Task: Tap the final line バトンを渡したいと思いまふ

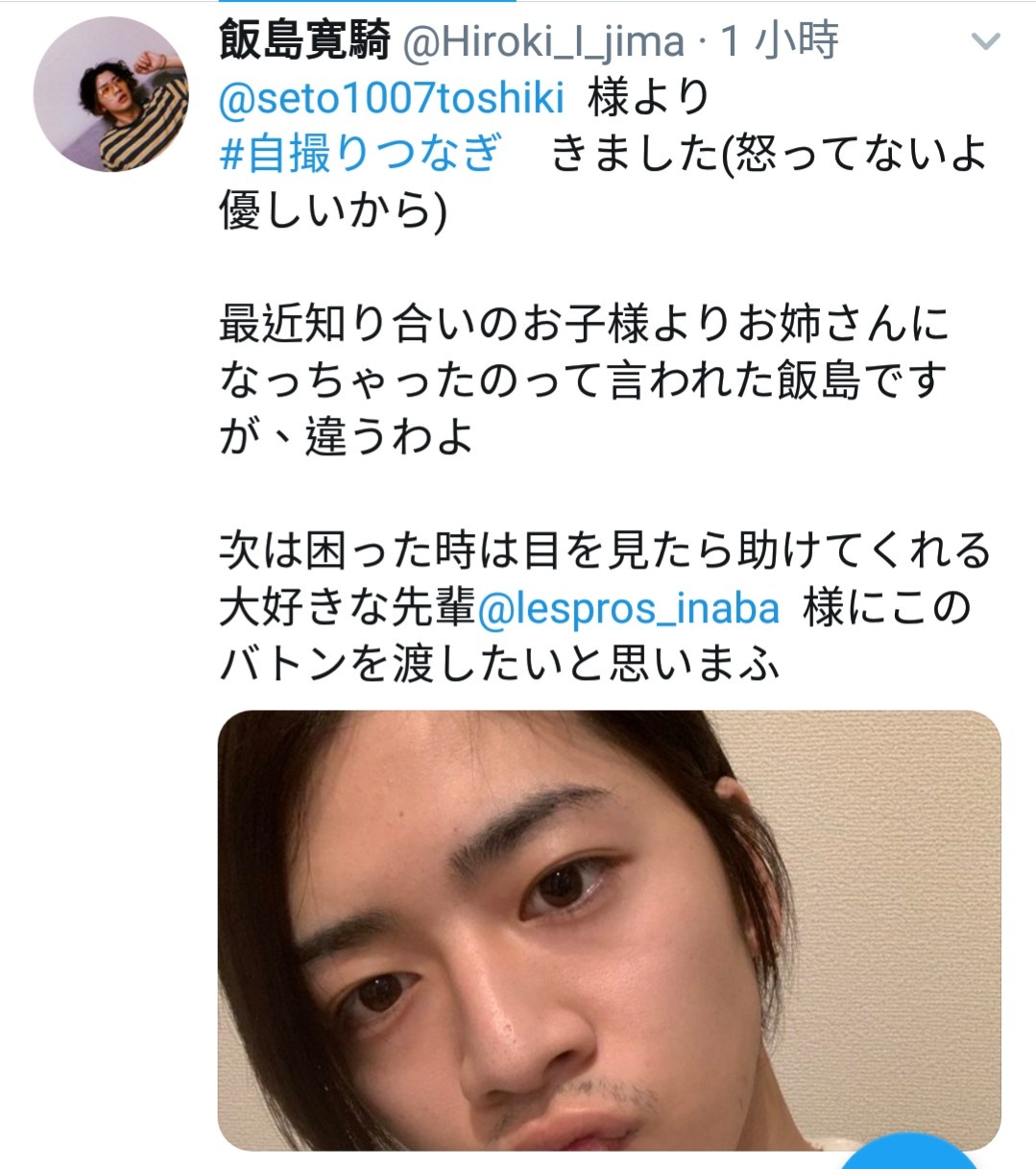Action: 499,665
